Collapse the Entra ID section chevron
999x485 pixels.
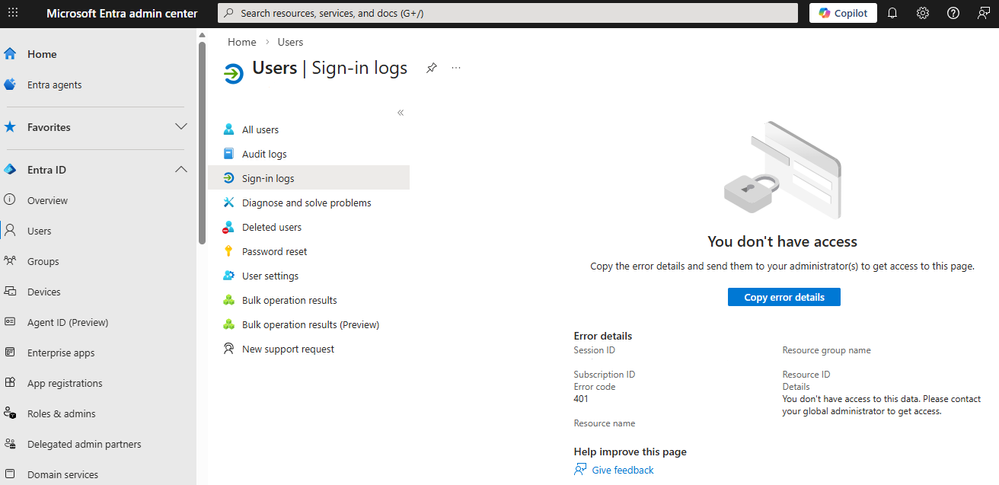click(x=181, y=170)
